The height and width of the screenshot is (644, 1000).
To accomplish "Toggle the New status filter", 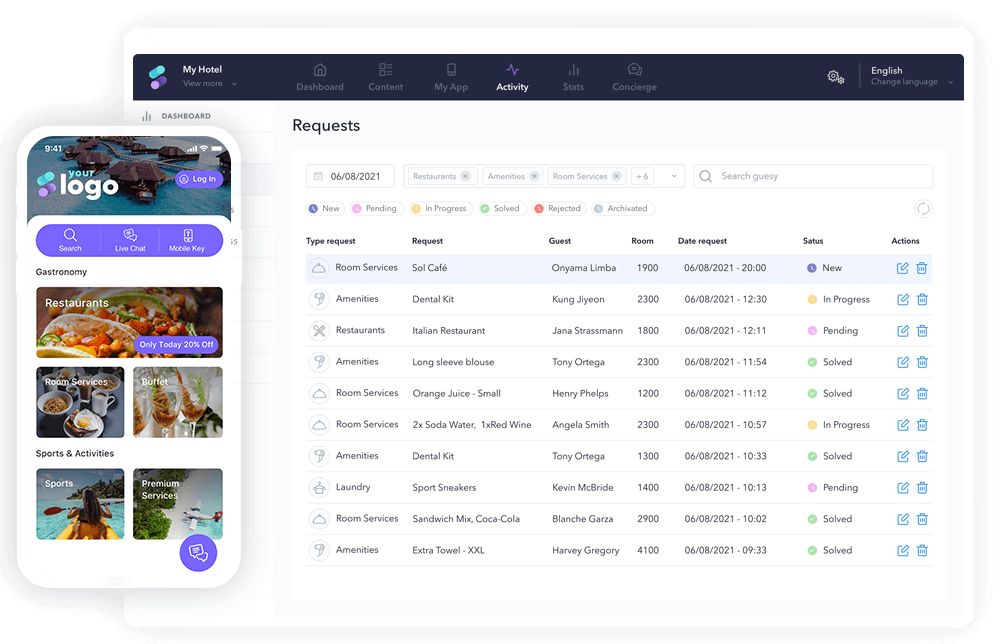I will click(x=324, y=209).
